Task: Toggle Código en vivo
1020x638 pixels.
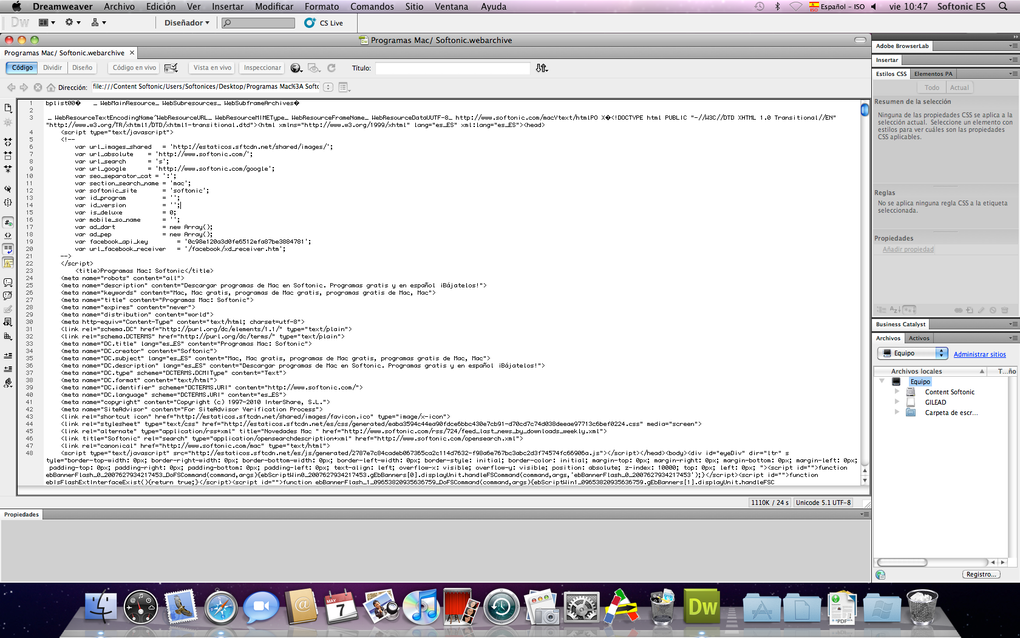Action: point(134,68)
